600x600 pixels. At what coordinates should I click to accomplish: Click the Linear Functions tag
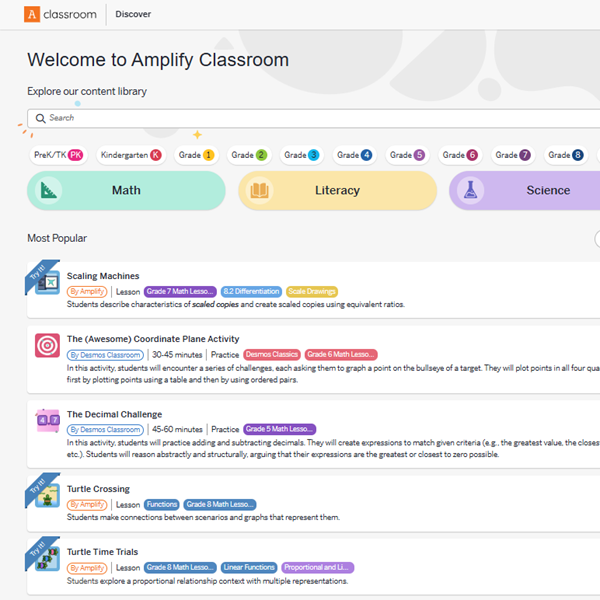click(247, 567)
